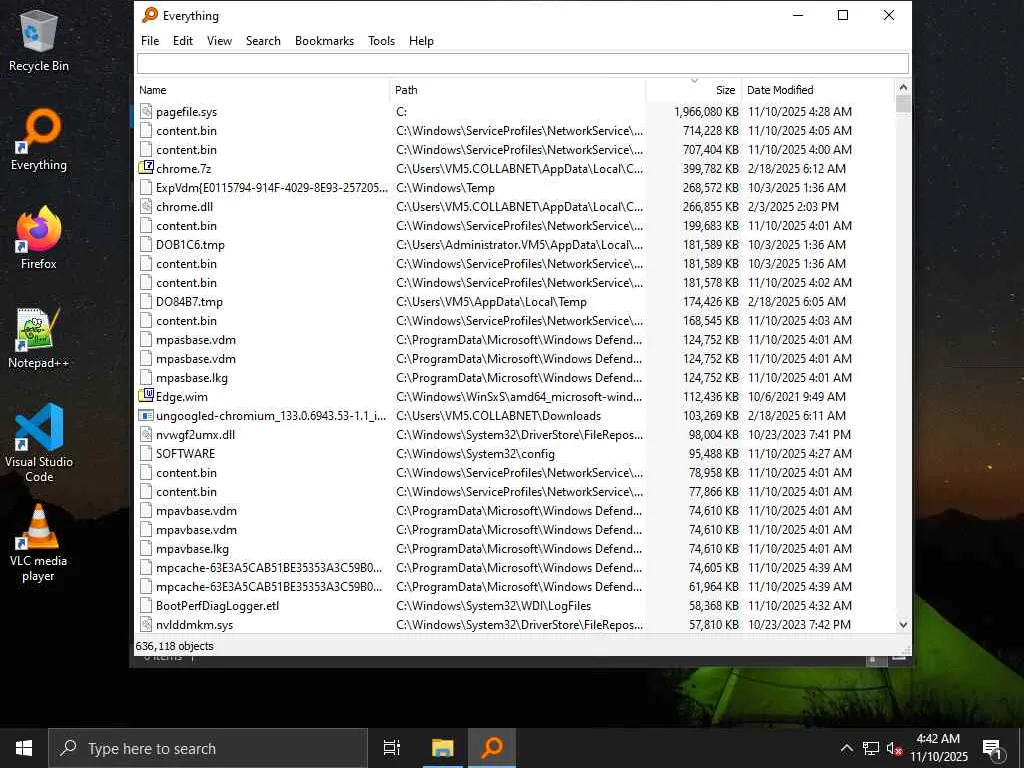Click the network status tray icon

(x=871, y=748)
